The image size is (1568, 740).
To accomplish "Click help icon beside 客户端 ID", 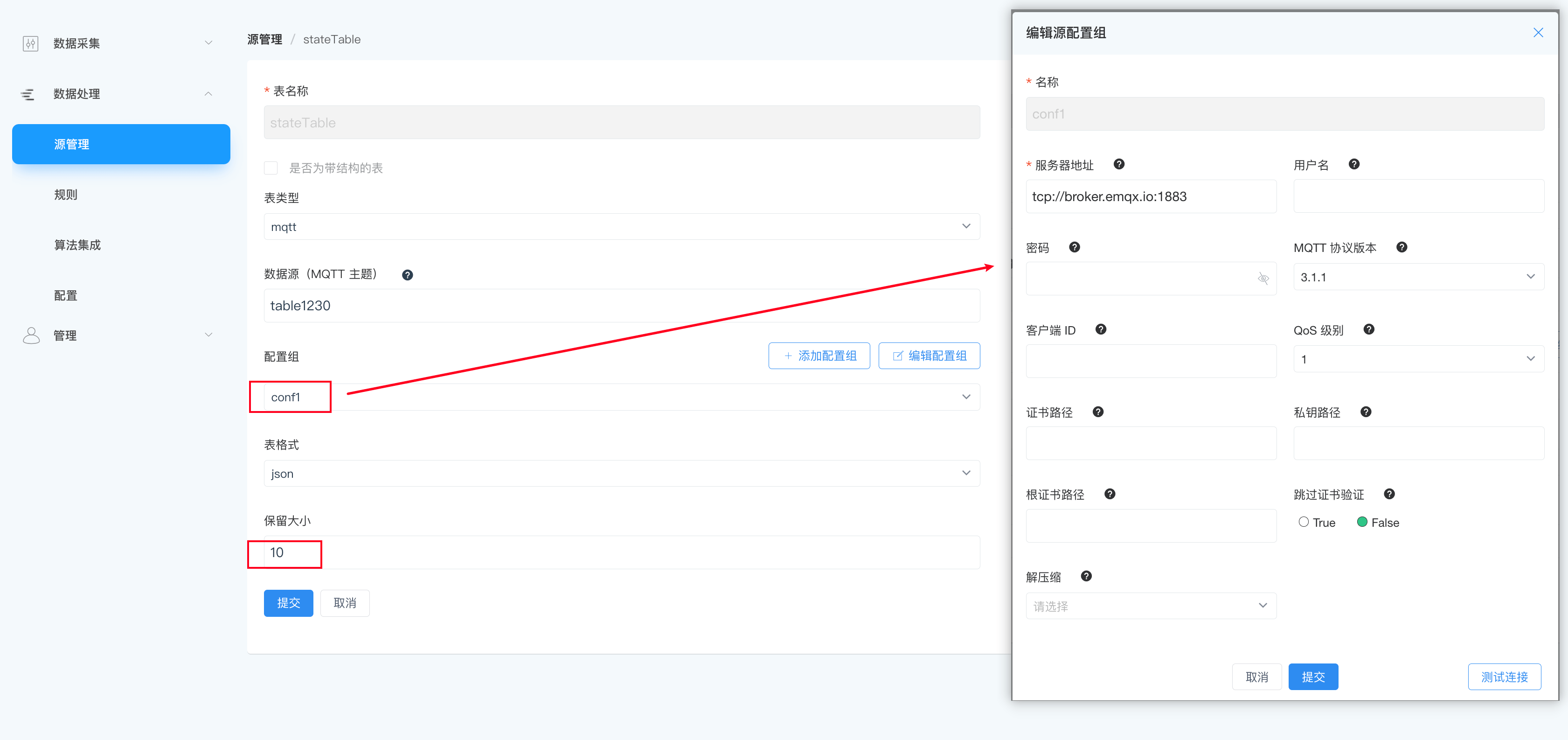I will [1101, 329].
